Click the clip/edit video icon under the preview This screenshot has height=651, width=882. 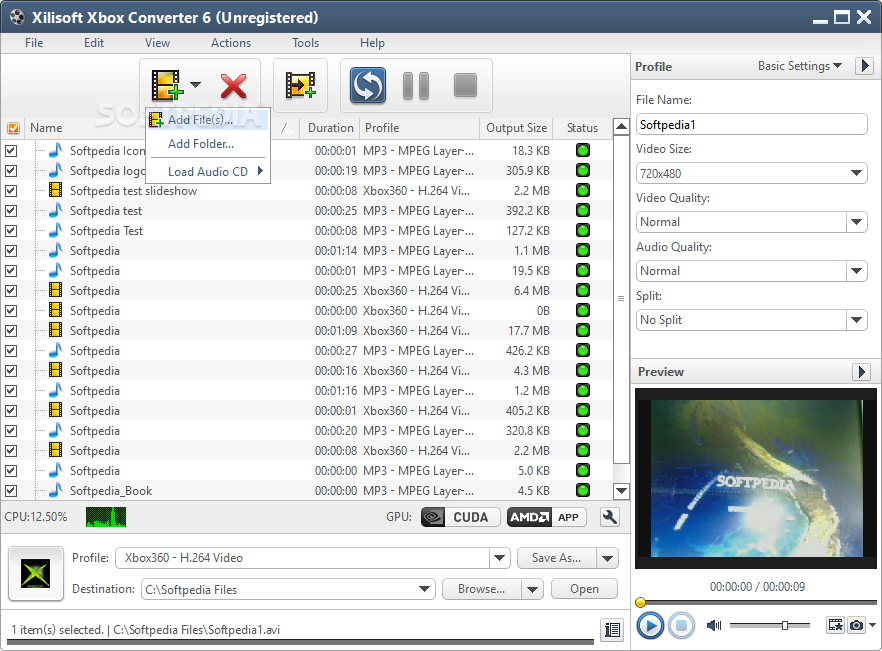coord(835,625)
